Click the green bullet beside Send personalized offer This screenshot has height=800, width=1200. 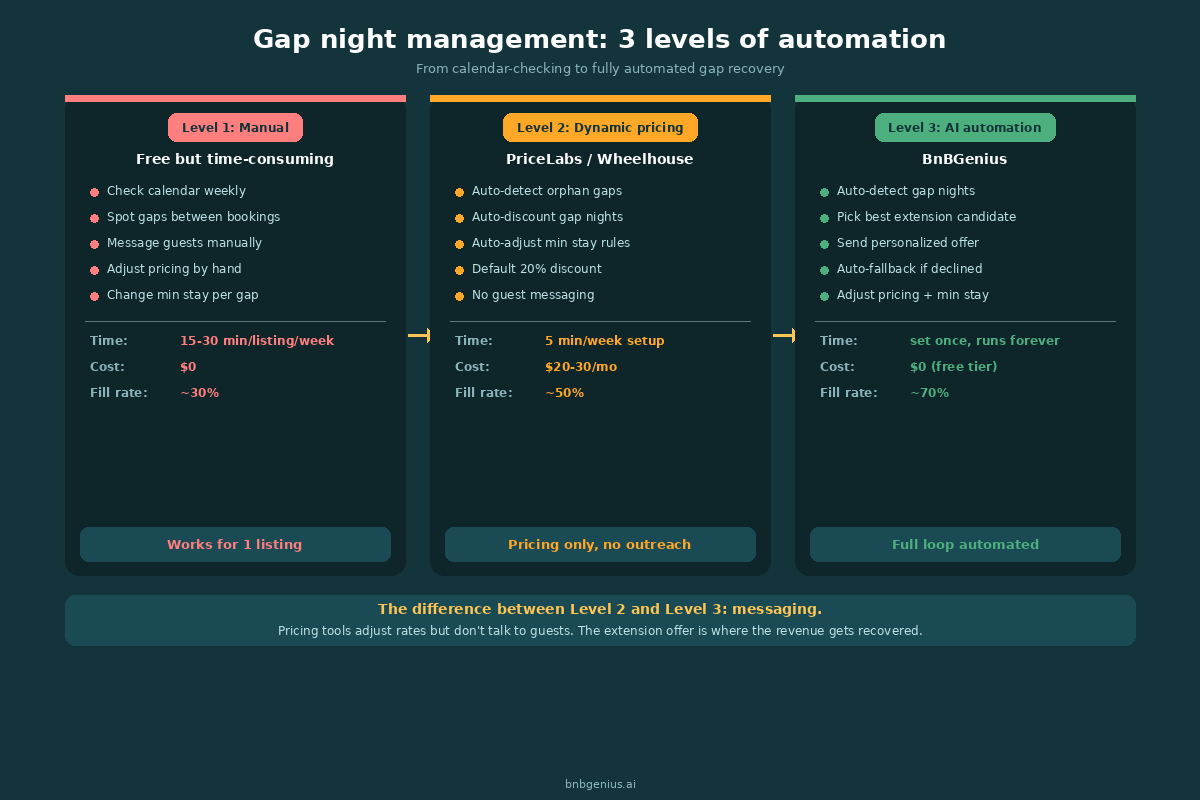824,244
